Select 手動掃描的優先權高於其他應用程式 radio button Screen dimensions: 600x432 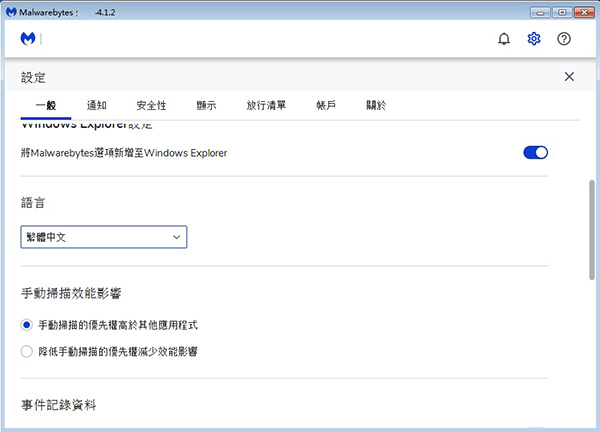click(x=26, y=325)
